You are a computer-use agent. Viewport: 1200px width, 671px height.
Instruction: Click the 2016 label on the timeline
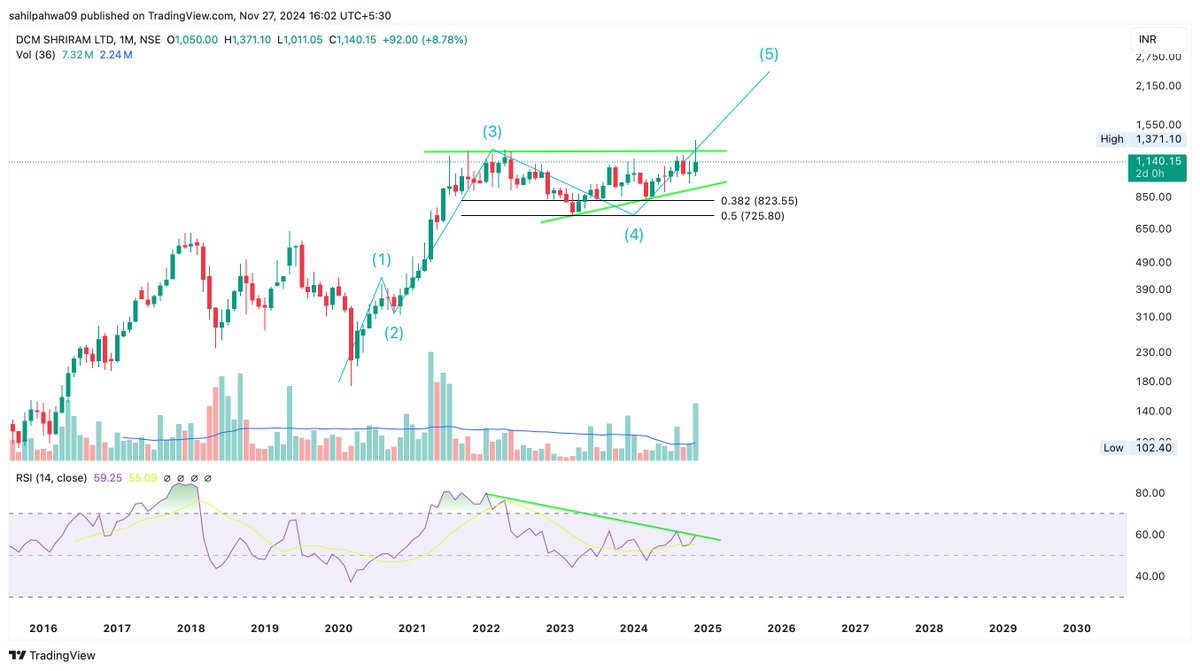[43, 628]
